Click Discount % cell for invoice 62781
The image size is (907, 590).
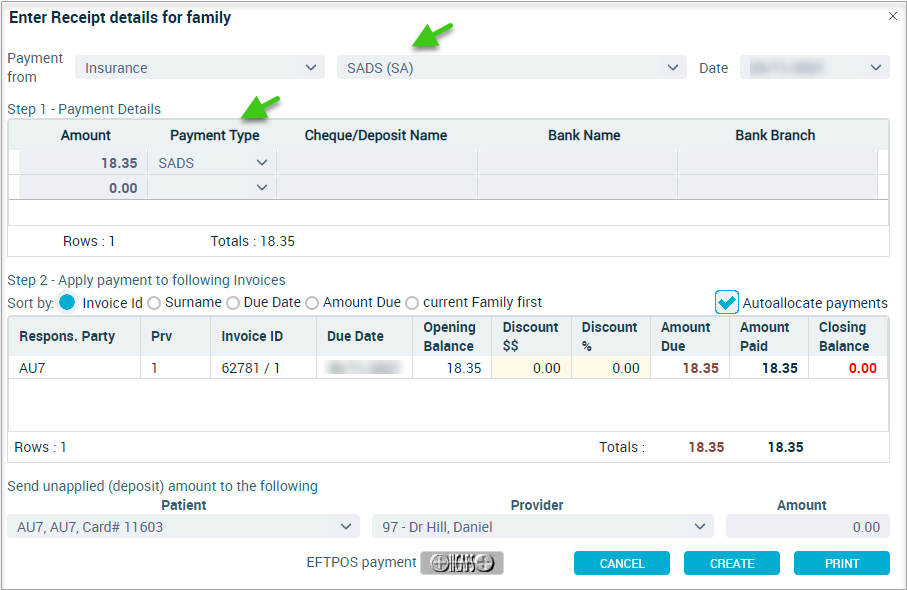(611, 368)
